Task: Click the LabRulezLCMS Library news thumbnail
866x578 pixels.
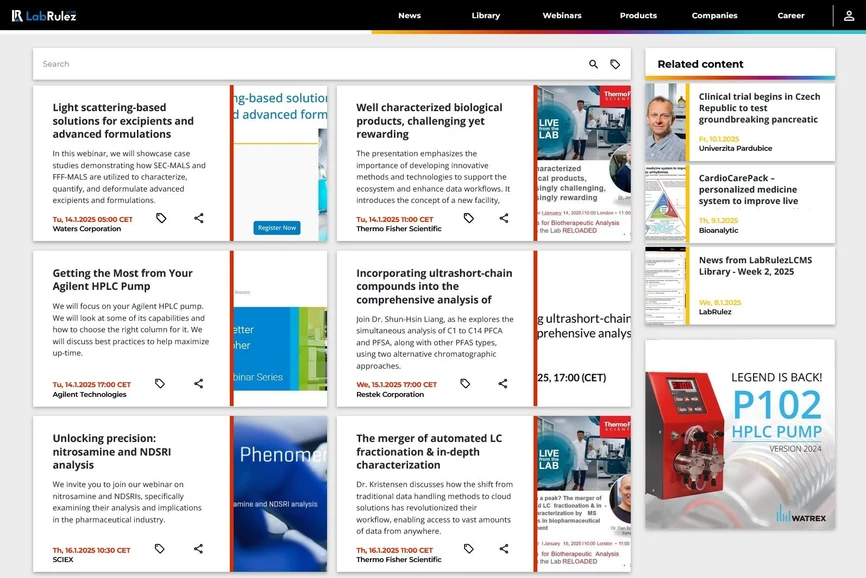Action: 665,285
